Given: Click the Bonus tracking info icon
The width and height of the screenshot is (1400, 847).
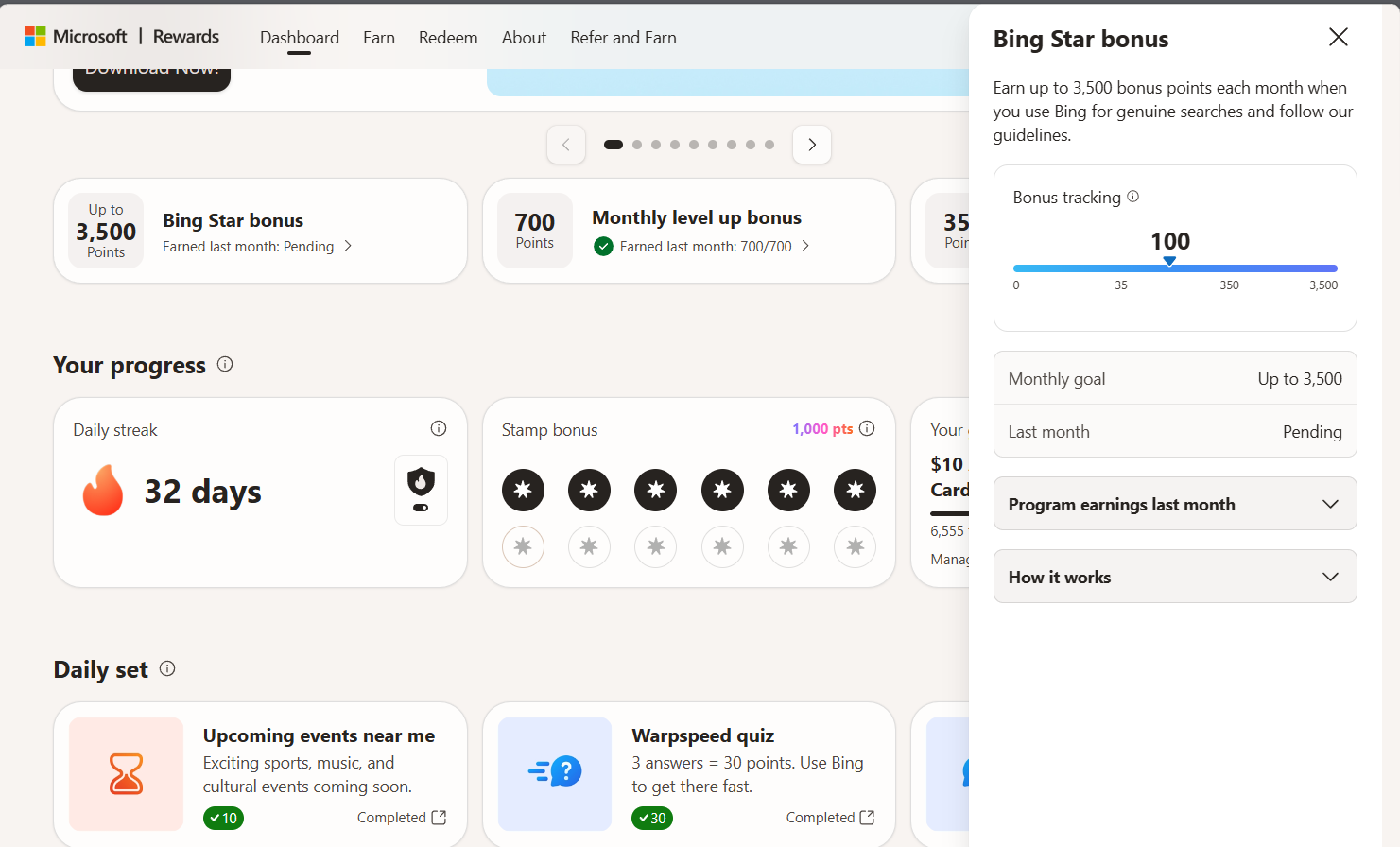Looking at the screenshot, I should [1132, 197].
